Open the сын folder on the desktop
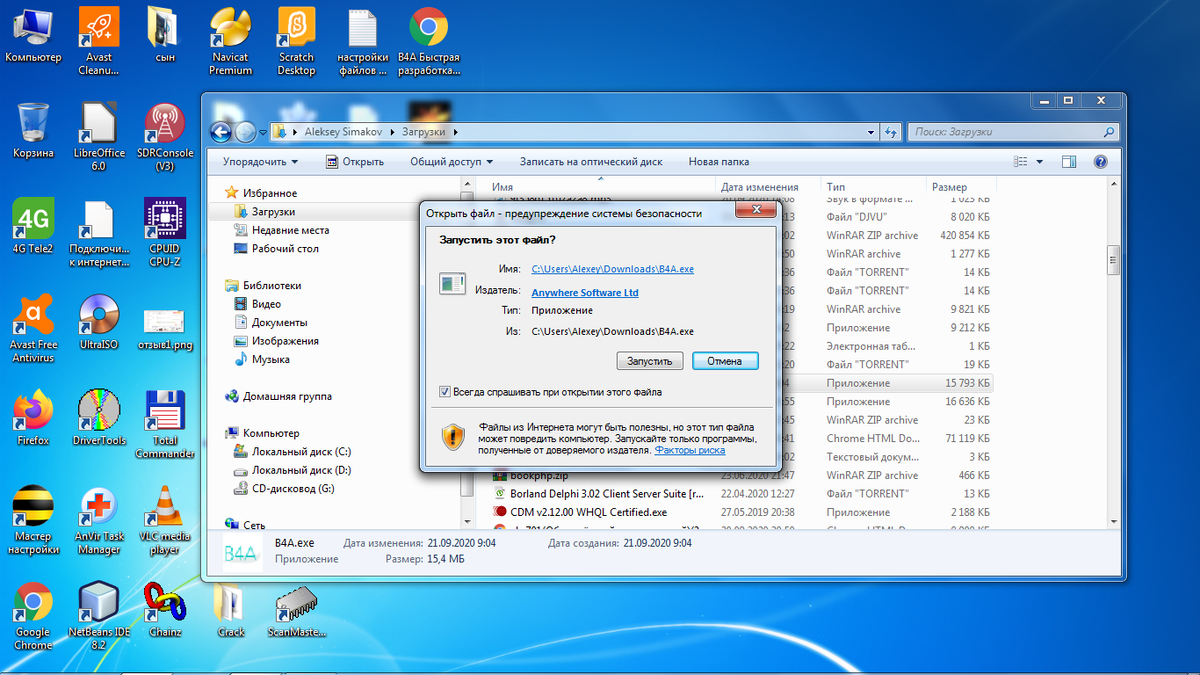Image resolution: width=1200 pixels, height=675 pixels. (165, 35)
